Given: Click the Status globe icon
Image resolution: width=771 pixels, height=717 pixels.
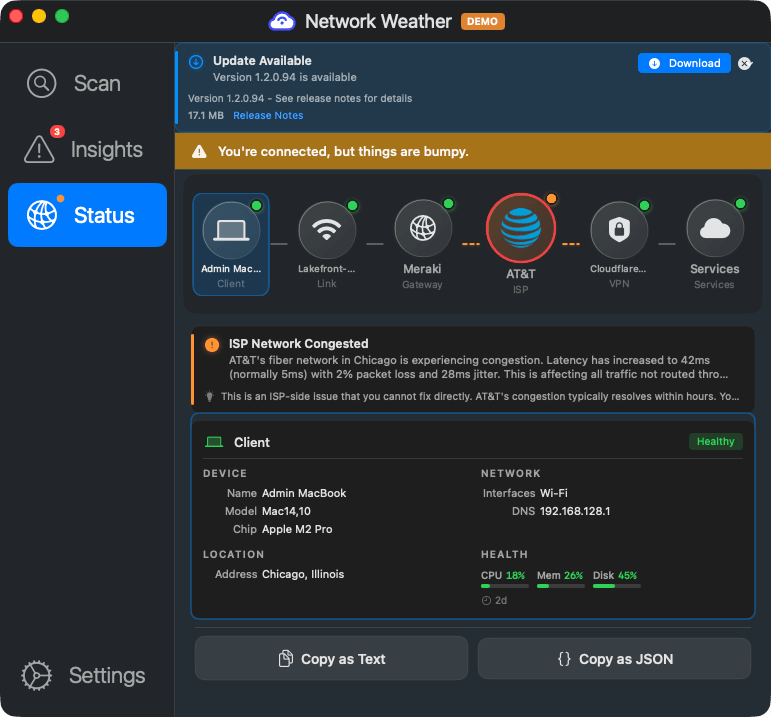Looking at the screenshot, I should tap(42, 215).
